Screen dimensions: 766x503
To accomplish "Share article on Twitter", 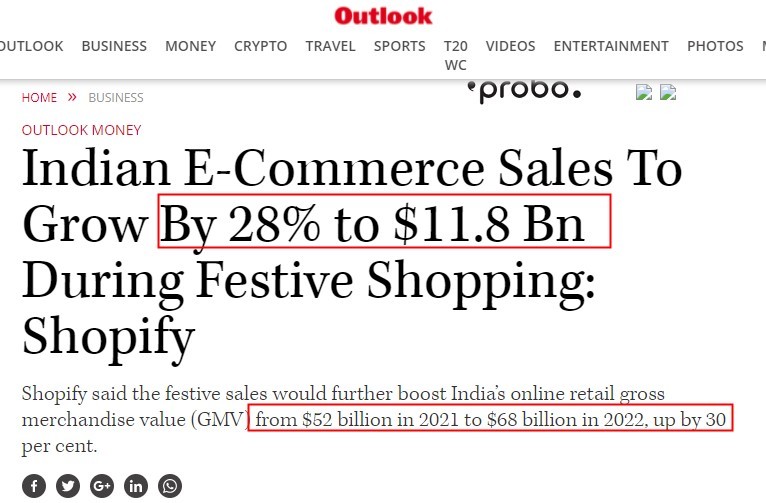I will [68, 486].
